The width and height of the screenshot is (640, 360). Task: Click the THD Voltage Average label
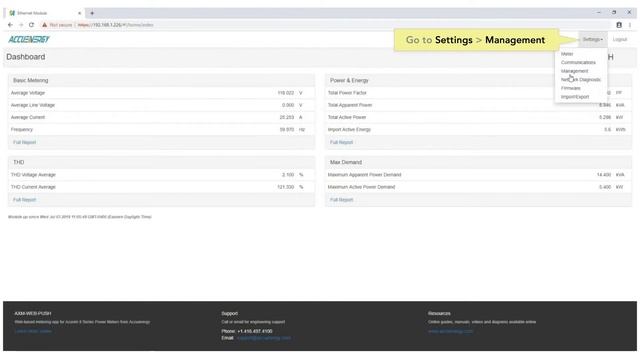[33, 175]
